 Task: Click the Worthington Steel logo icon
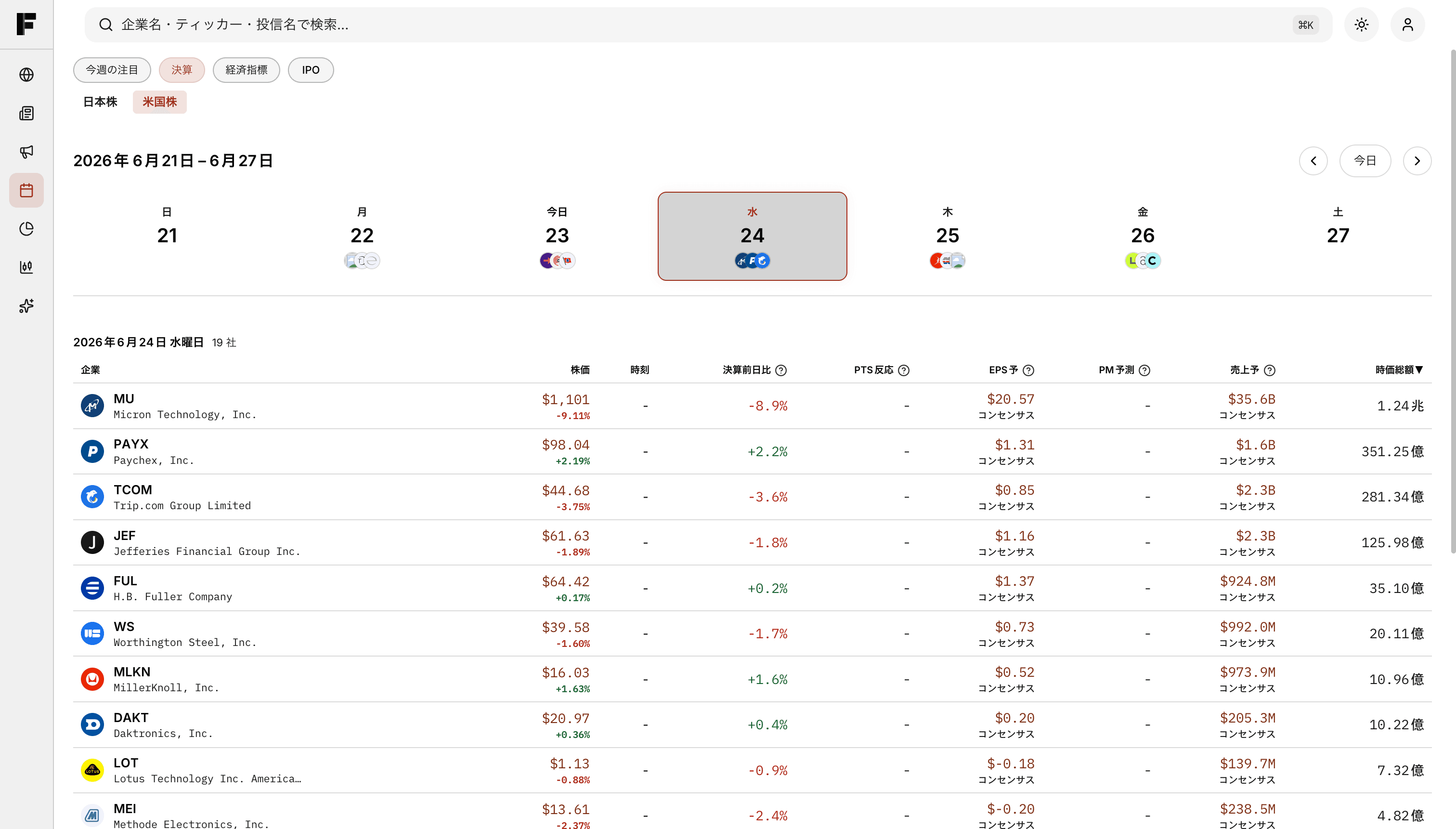point(92,634)
